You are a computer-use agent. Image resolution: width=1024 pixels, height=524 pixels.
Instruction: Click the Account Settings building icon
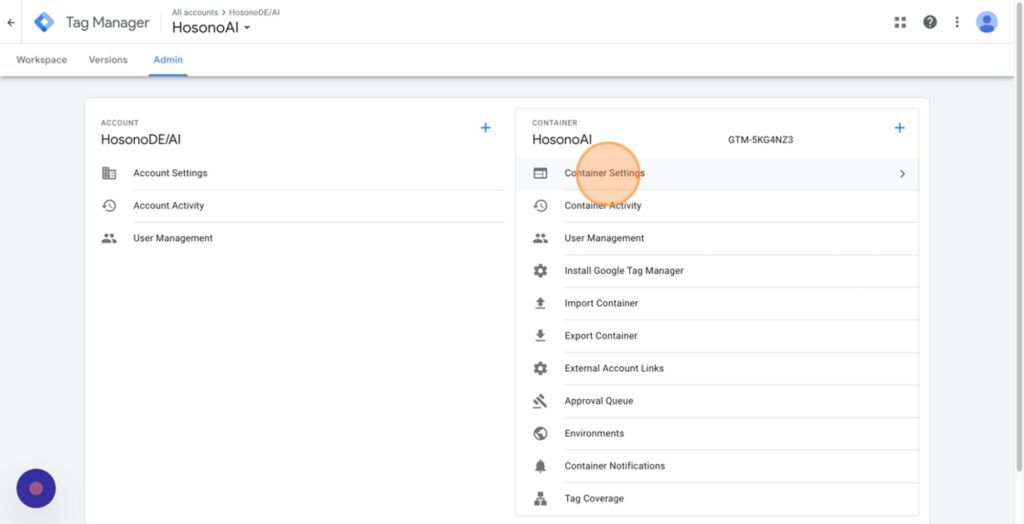pos(109,173)
